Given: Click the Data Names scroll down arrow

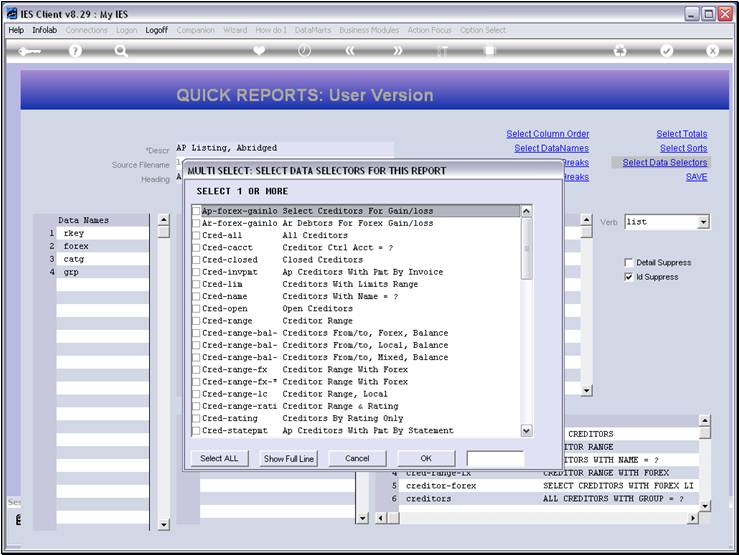Looking at the screenshot, I should 163,524.
